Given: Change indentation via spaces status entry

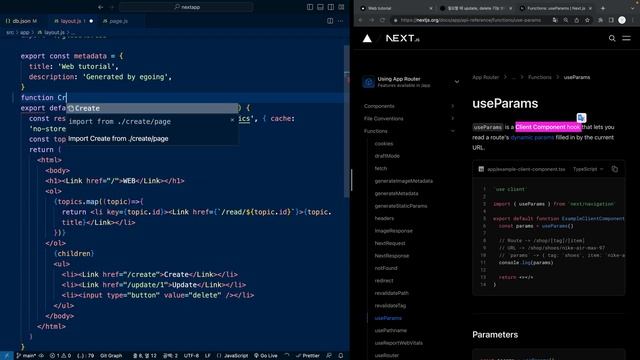Looking at the screenshot, I should coord(170,356).
